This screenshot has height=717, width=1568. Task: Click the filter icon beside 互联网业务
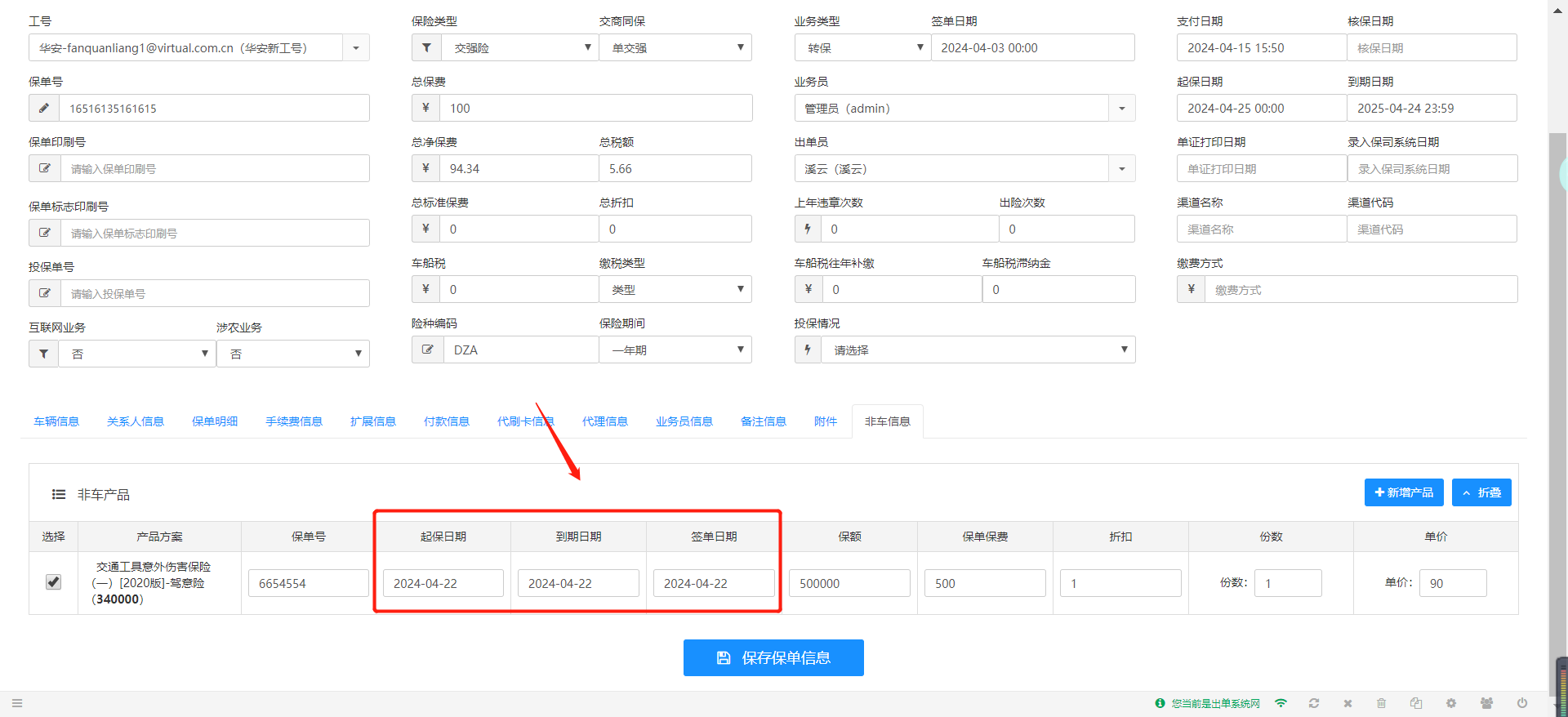(x=44, y=354)
